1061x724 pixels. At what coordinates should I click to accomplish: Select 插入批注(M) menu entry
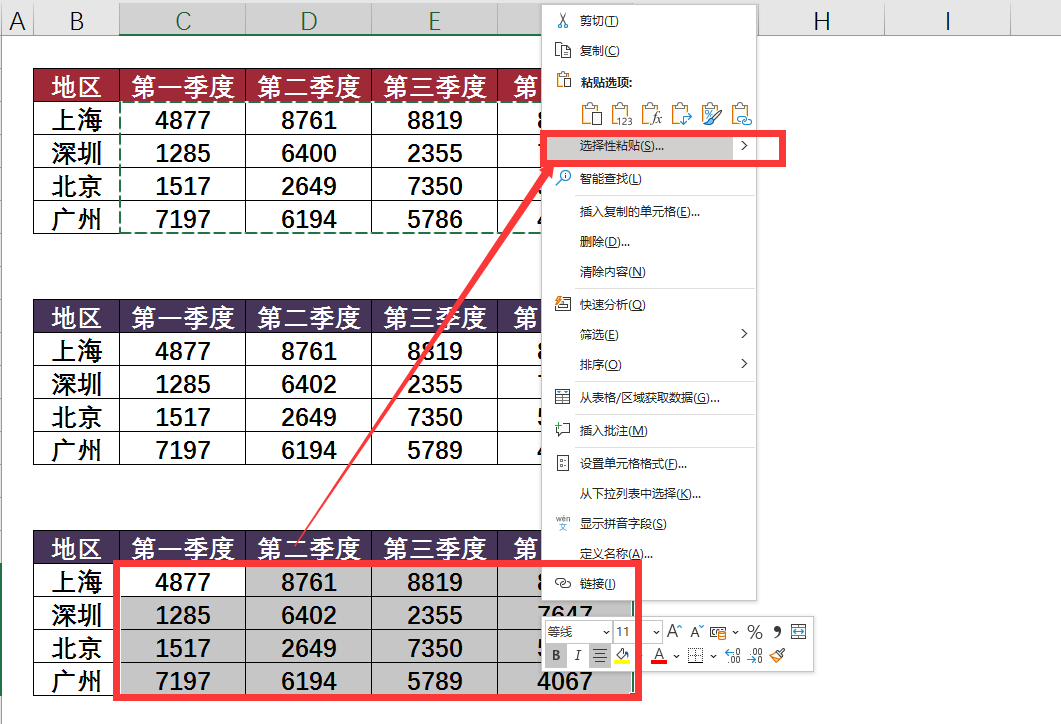click(649, 430)
